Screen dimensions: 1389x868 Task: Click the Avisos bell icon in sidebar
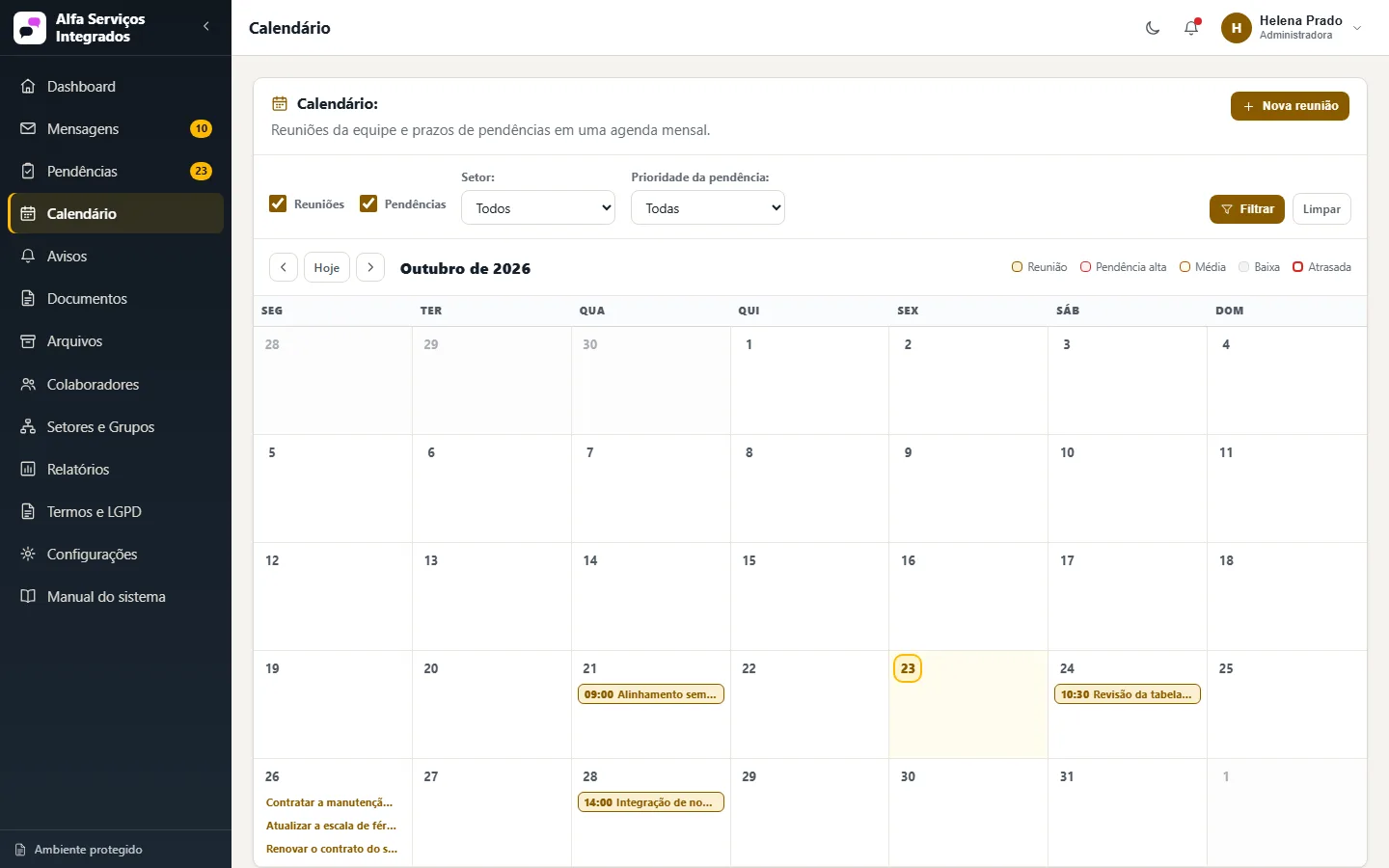coord(28,257)
